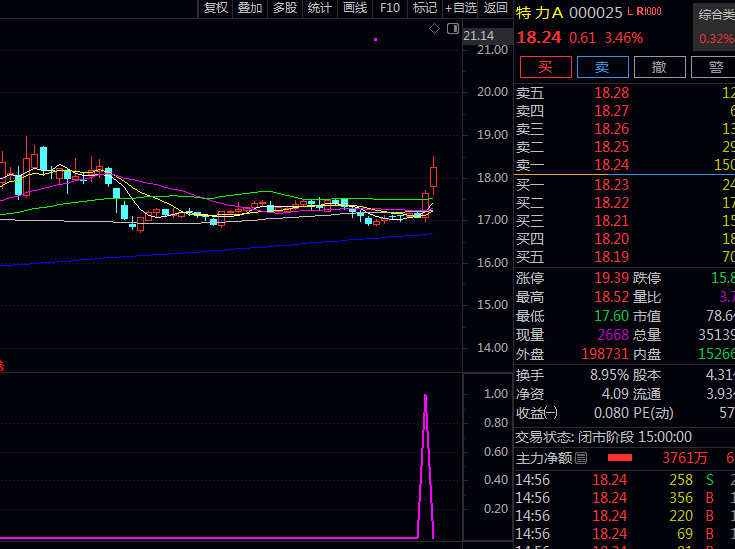Click the red 主力净额 bar indicator

620,458
